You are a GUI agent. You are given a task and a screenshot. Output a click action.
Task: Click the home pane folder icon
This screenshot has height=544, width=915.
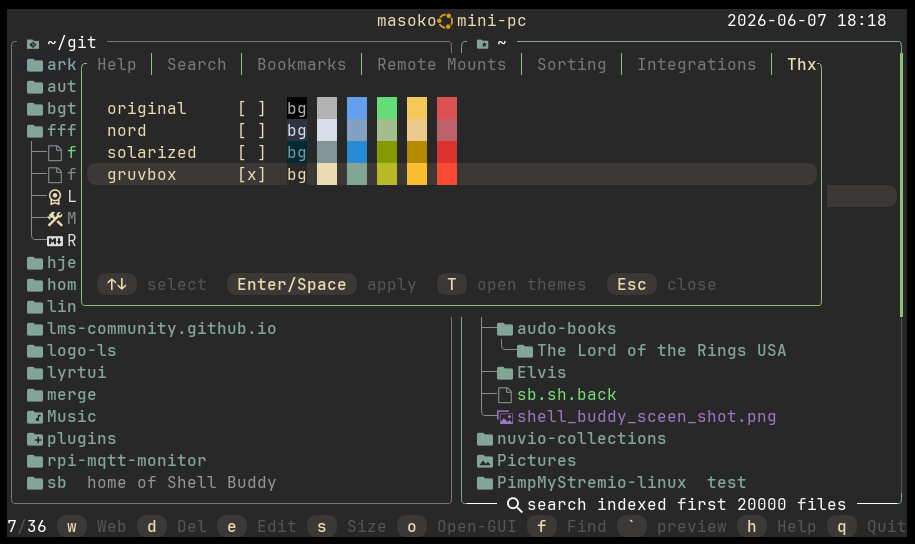point(483,44)
